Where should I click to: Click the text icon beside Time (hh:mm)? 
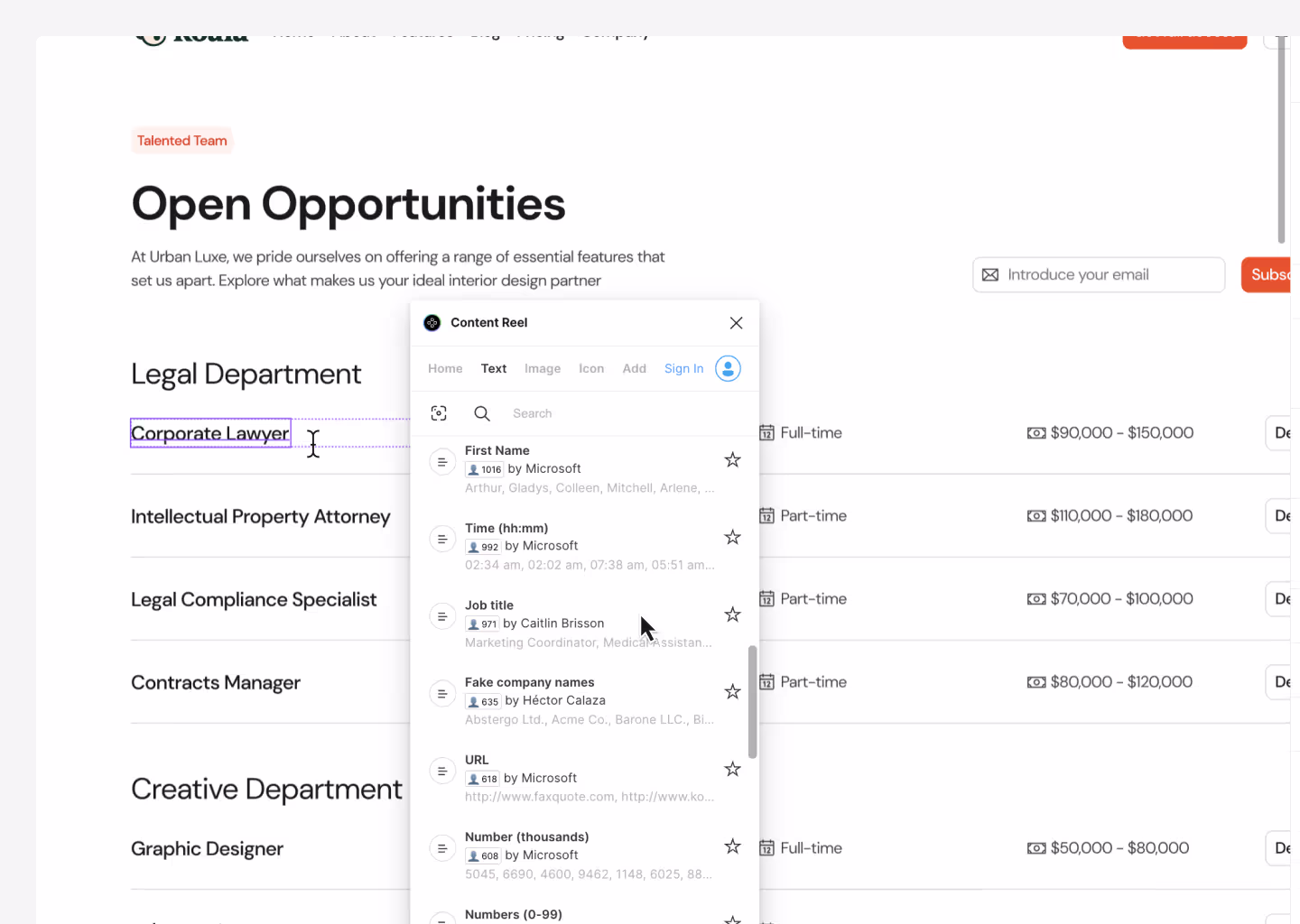tap(442, 540)
